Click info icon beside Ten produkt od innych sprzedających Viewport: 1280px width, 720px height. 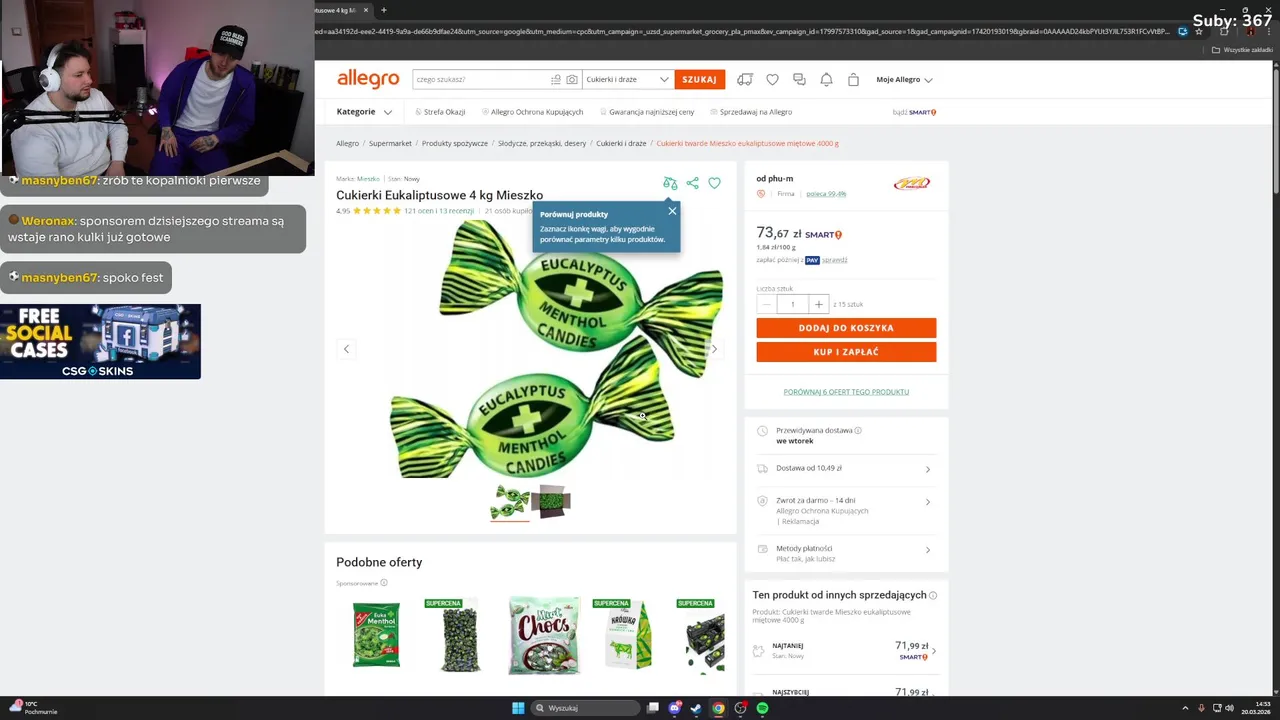point(933,595)
